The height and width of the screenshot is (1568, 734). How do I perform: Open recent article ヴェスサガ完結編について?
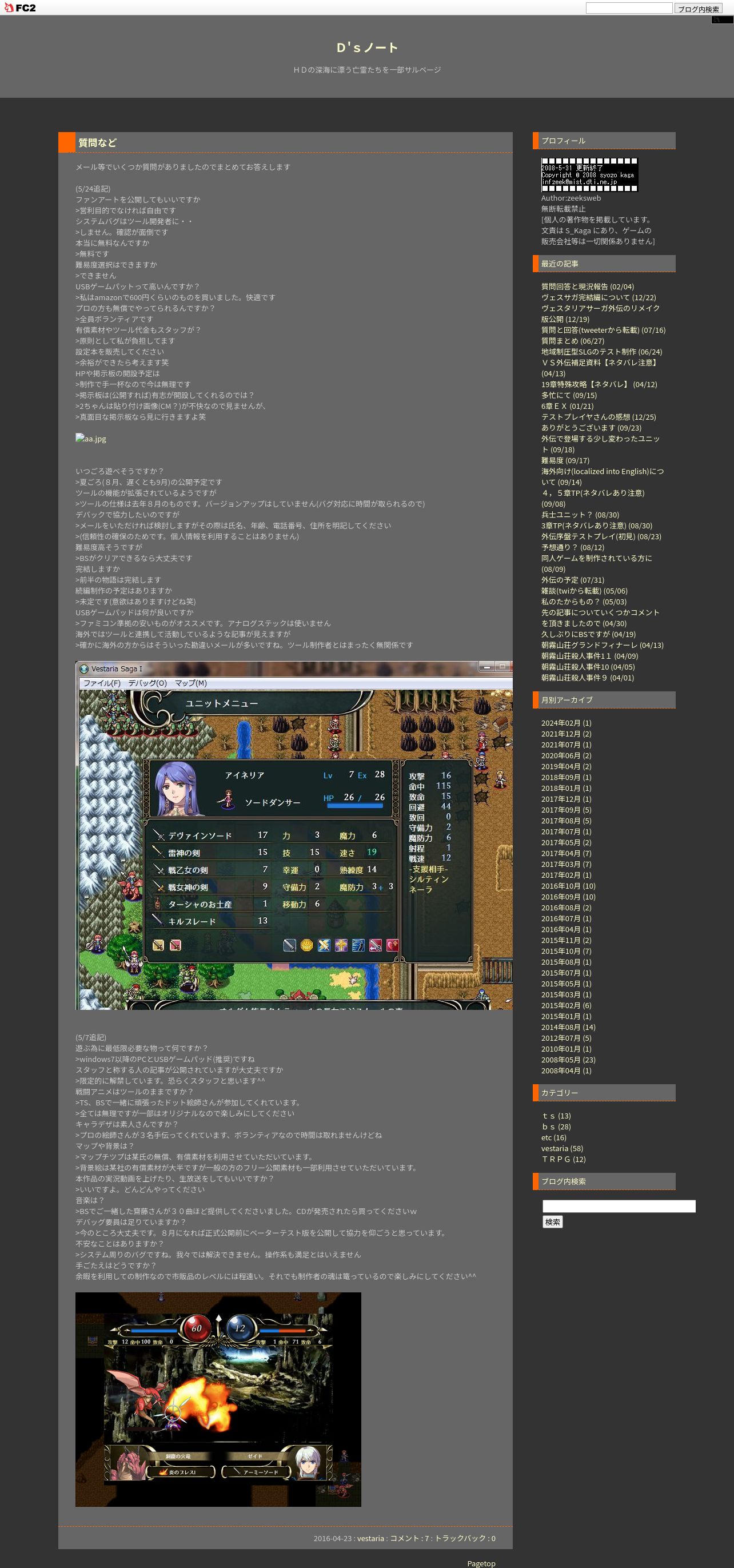point(599,298)
